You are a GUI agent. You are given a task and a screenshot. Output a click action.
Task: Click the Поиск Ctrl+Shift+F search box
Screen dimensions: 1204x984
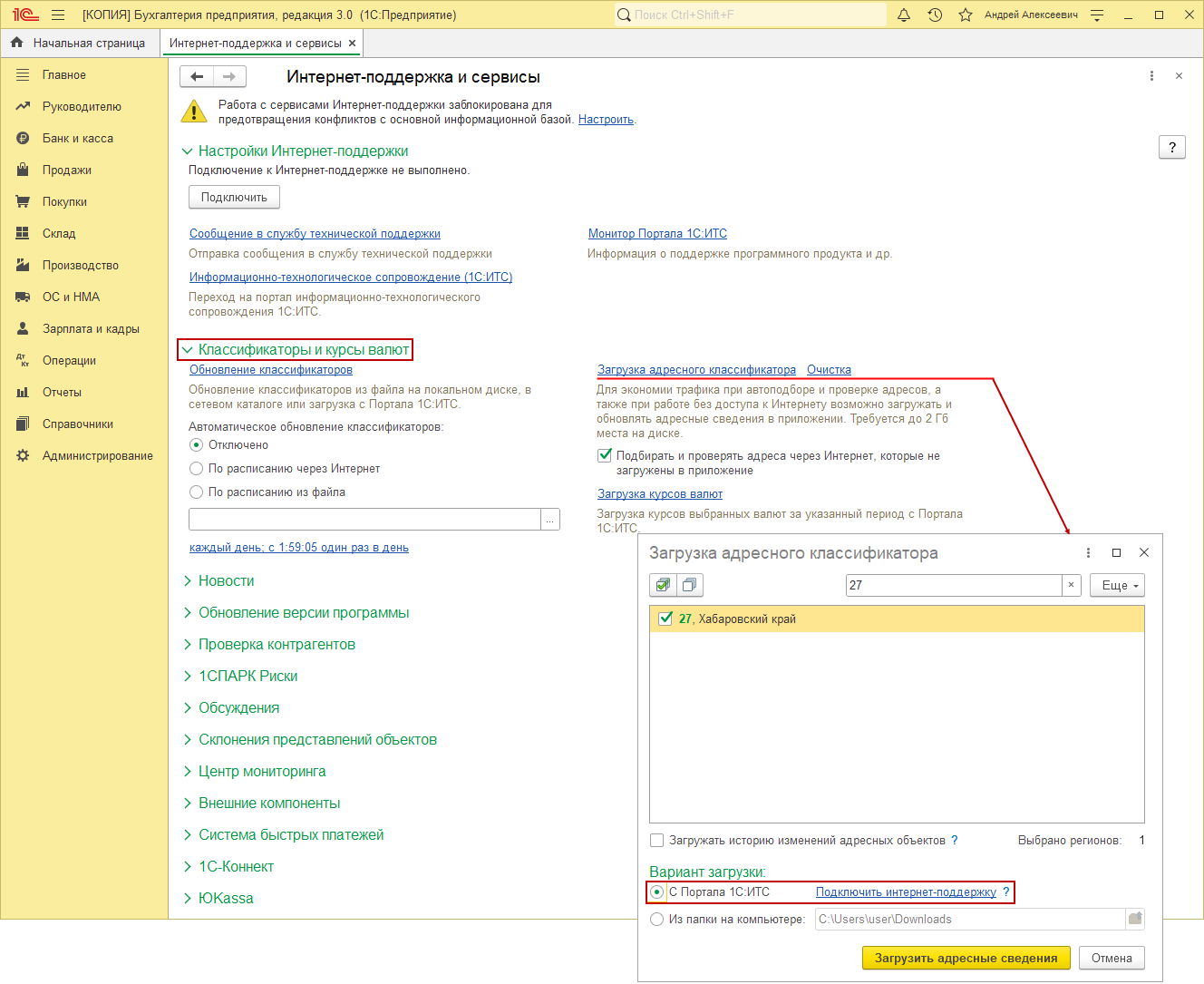pos(751,15)
